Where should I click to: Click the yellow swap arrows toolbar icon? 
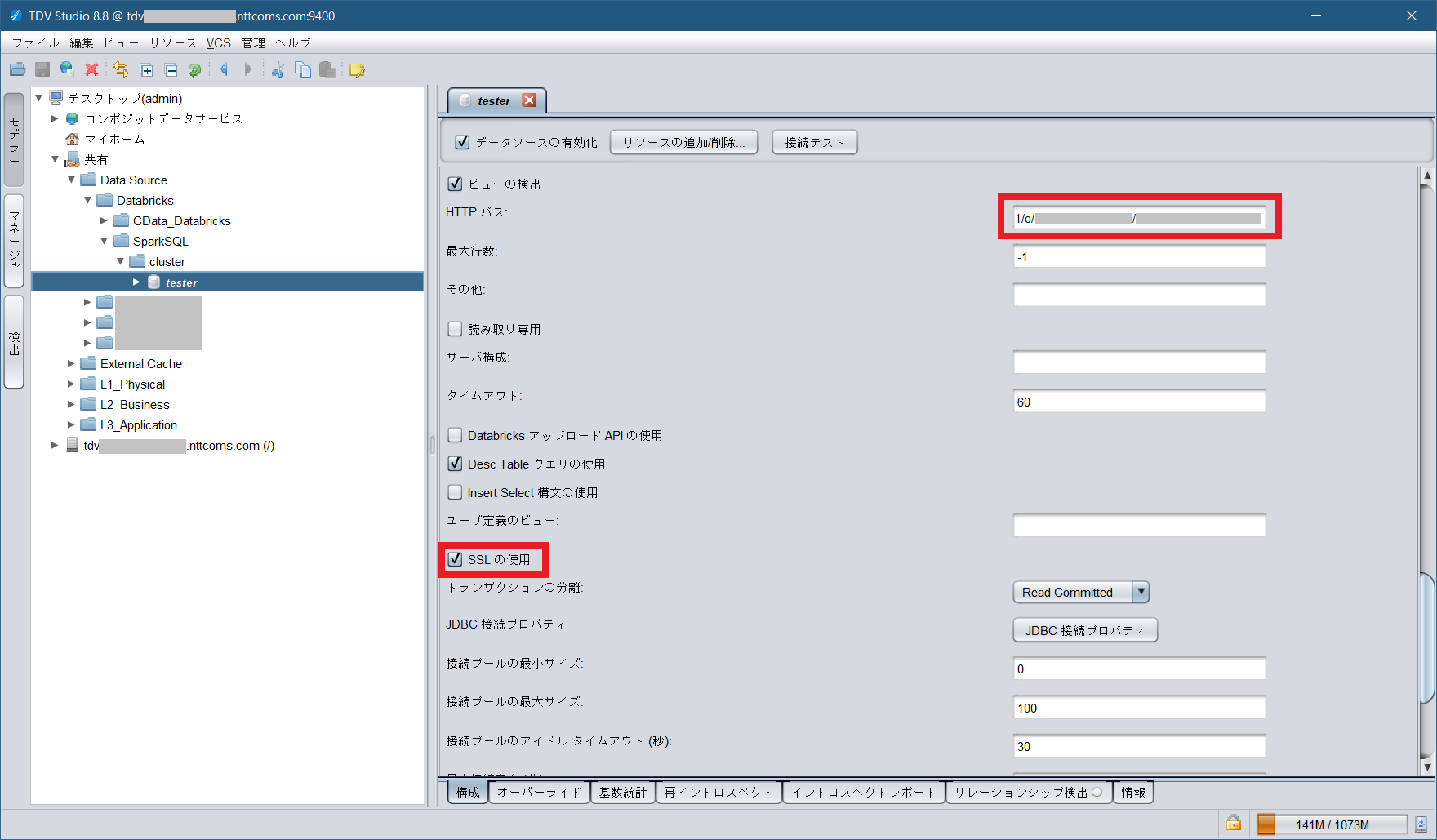pos(121,70)
